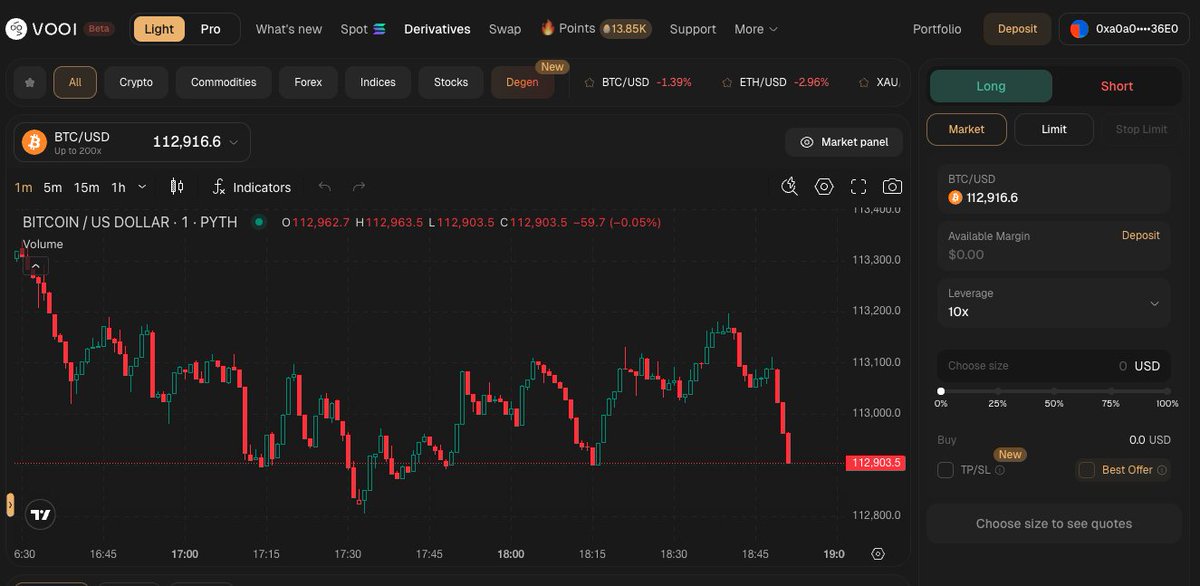Image resolution: width=1200 pixels, height=586 pixels.
Task: Go to the Derivatives section
Action: point(437,29)
